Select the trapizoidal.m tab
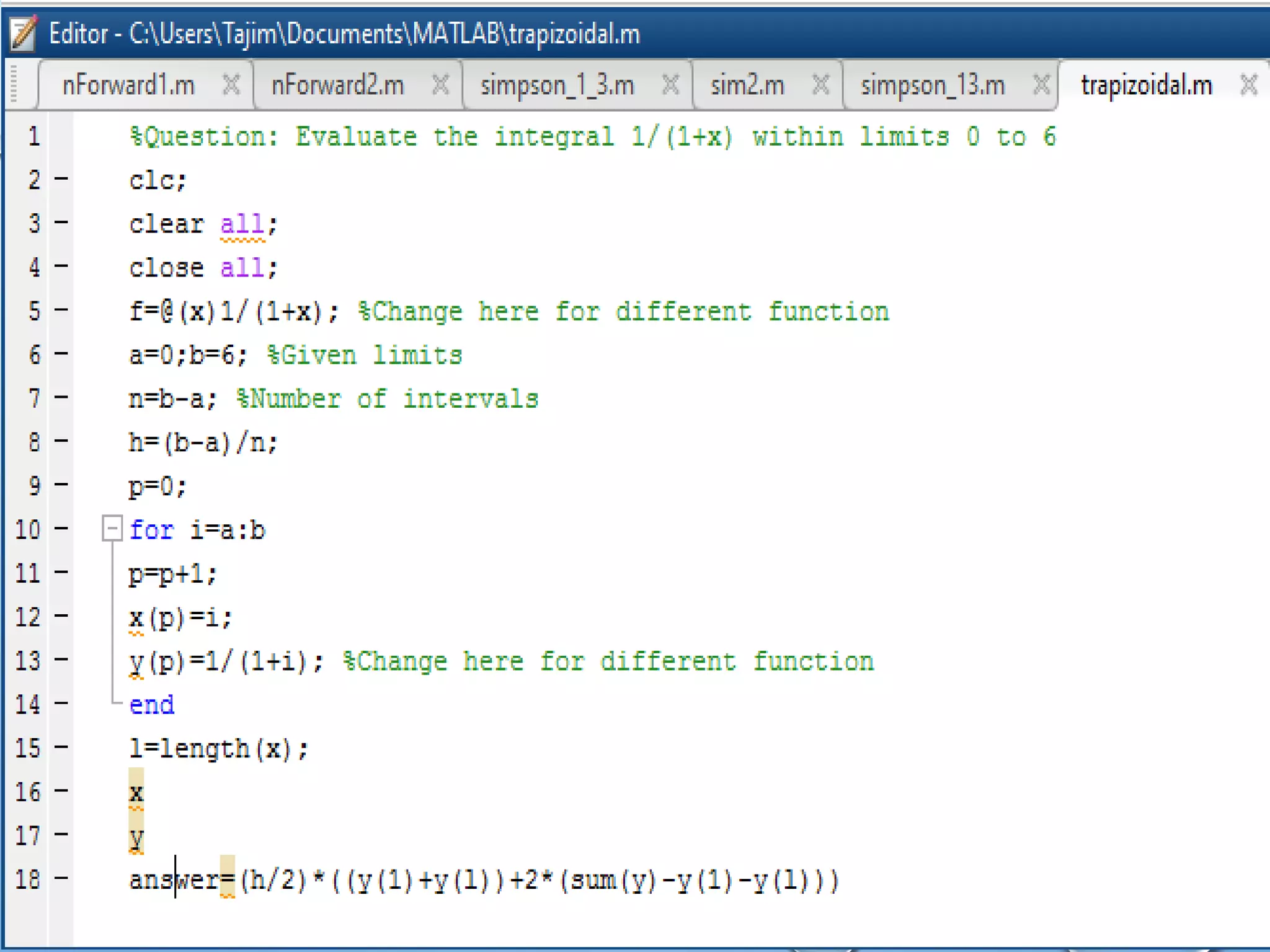 [1147, 86]
